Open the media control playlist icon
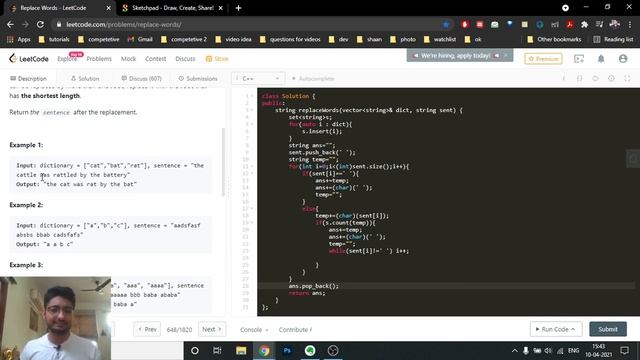Image resolution: width=640 pixels, height=360 pixels. pos(599,24)
